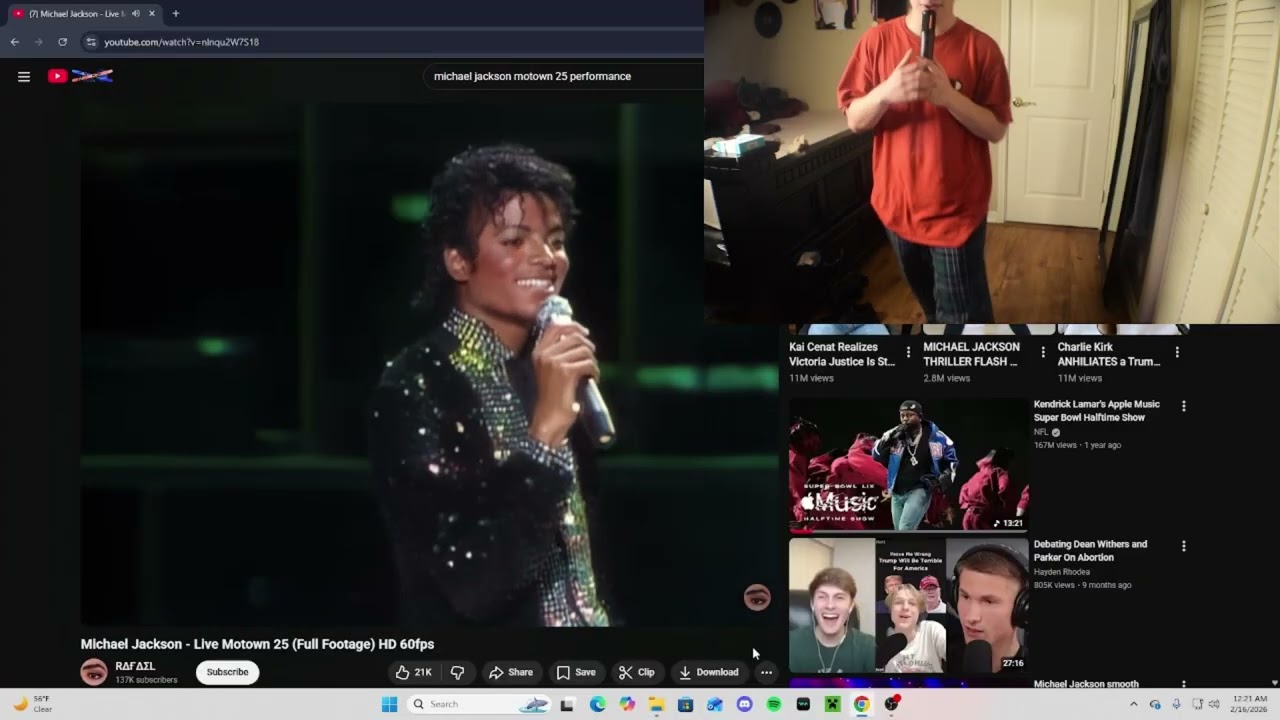Click the eye channel watermark on video
The image size is (1280, 720).
(757, 598)
